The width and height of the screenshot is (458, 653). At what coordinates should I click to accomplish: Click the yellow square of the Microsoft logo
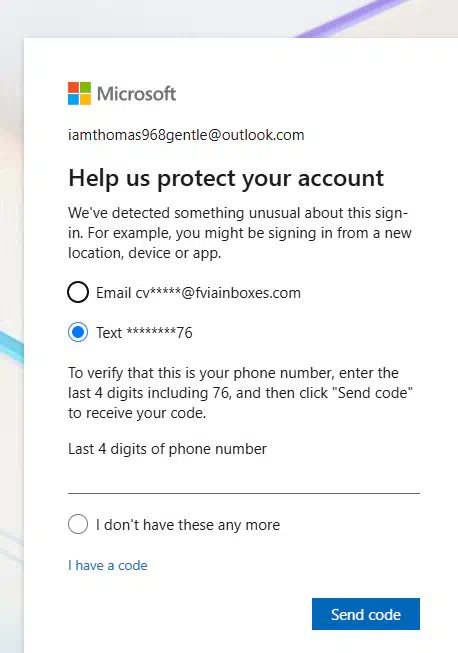click(x=85, y=100)
